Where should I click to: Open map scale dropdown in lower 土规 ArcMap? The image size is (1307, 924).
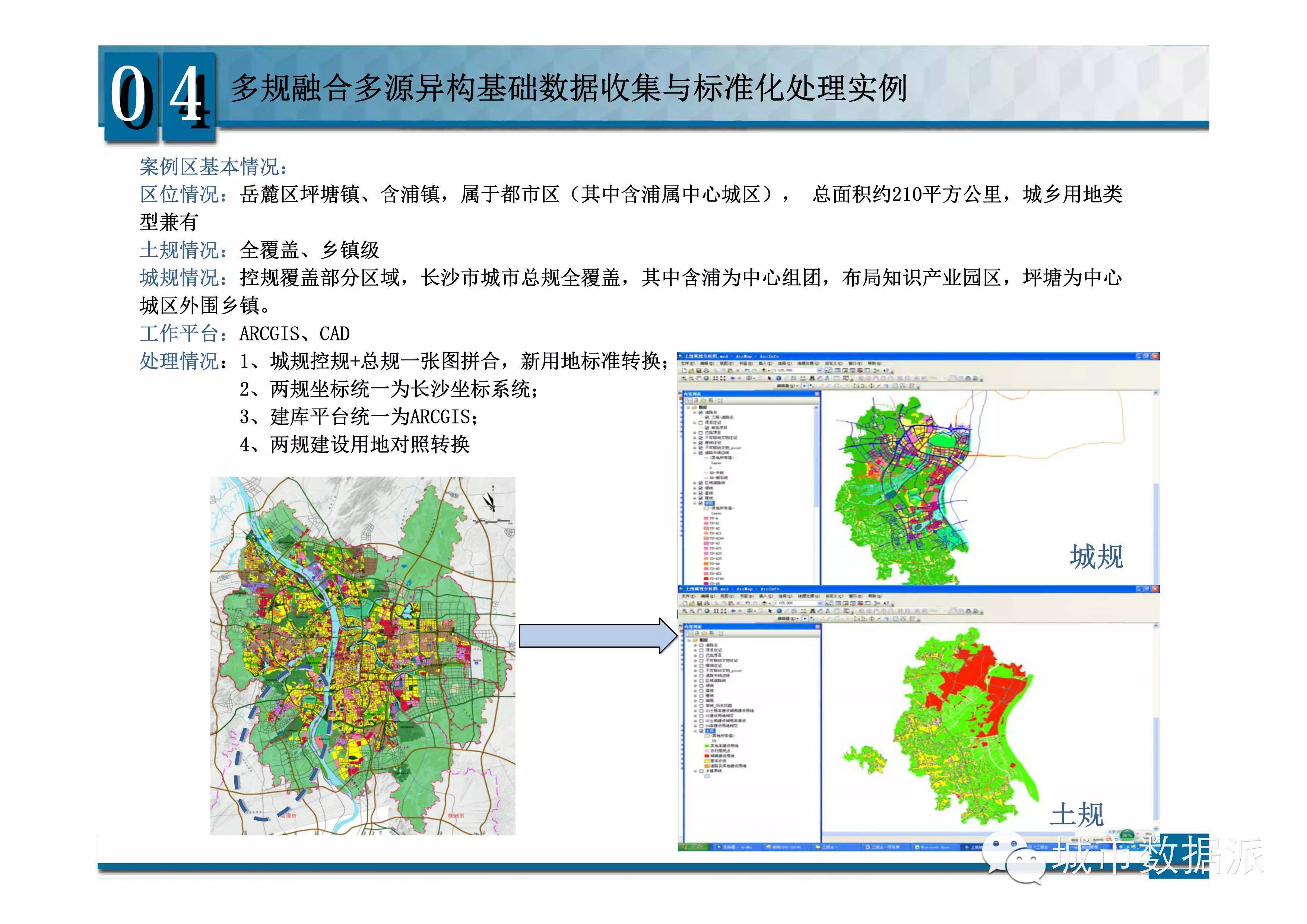click(820, 603)
